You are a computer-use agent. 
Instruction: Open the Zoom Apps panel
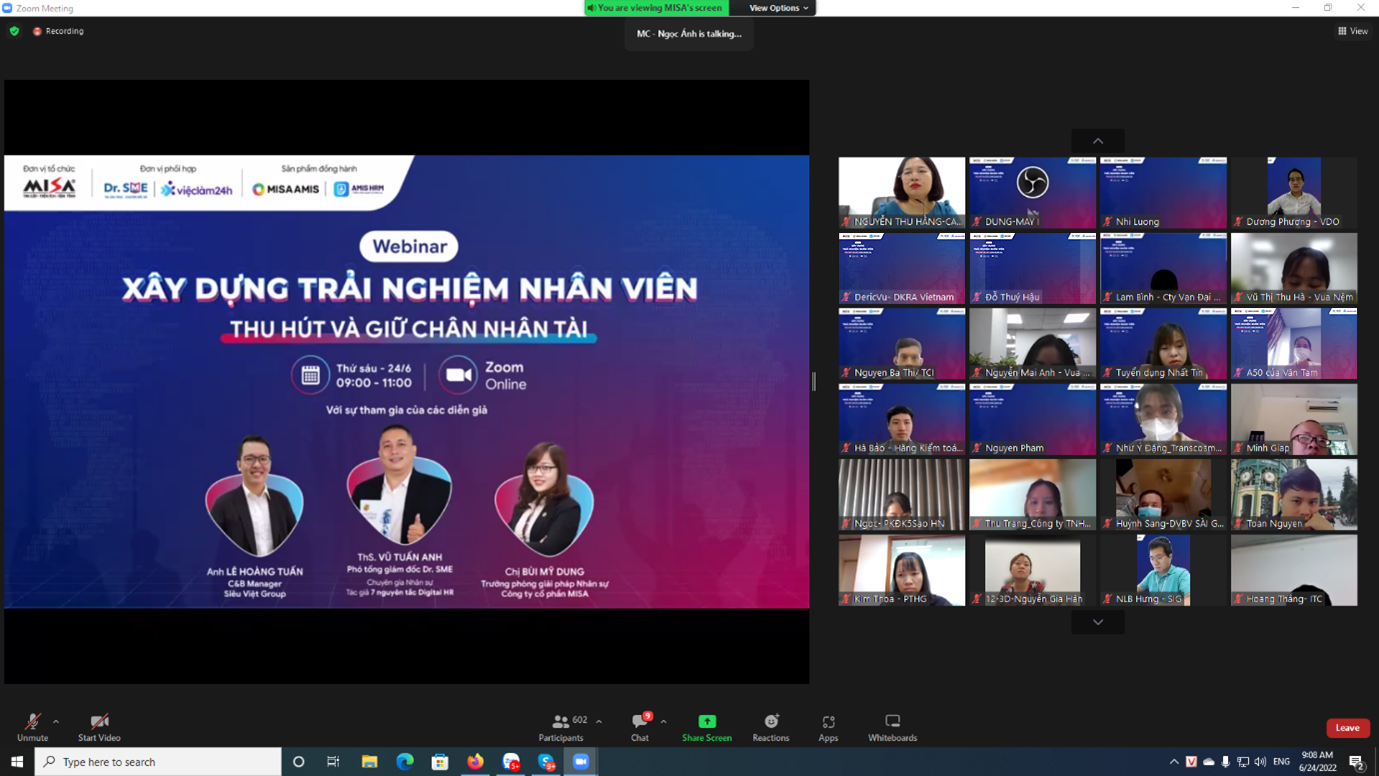[828, 727]
